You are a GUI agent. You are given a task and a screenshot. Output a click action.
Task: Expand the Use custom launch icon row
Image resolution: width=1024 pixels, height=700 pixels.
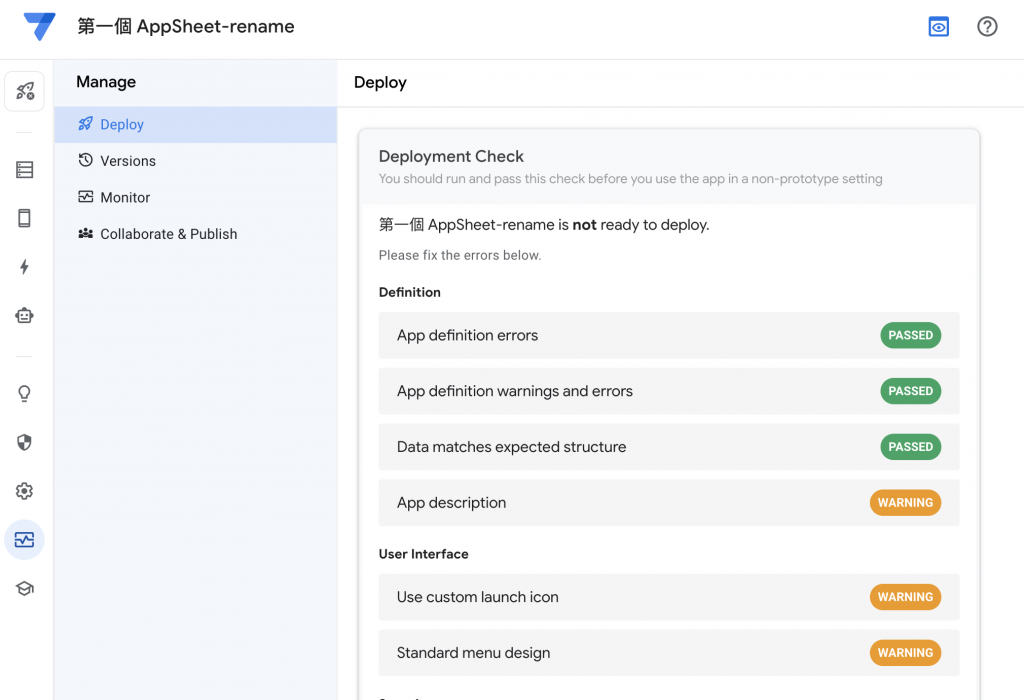click(668, 597)
